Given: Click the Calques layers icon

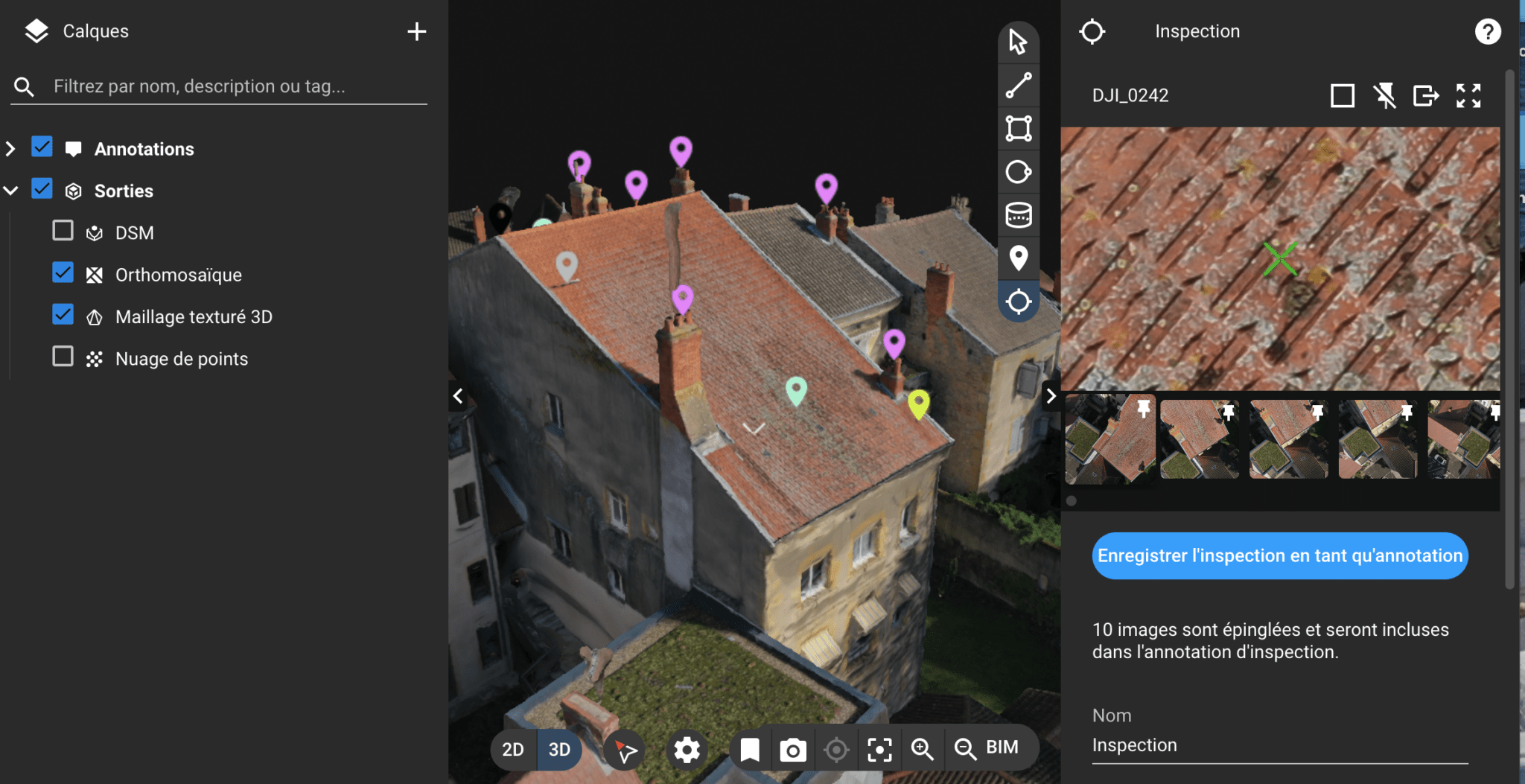Looking at the screenshot, I should 36,31.
